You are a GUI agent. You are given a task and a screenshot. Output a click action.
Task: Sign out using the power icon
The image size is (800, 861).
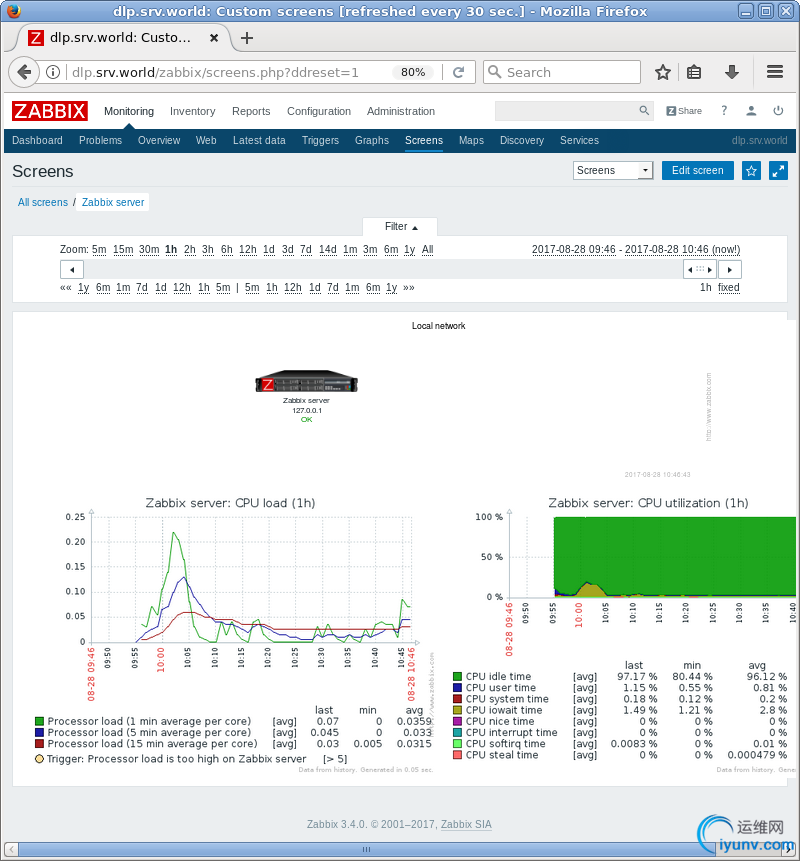[x=778, y=111]
